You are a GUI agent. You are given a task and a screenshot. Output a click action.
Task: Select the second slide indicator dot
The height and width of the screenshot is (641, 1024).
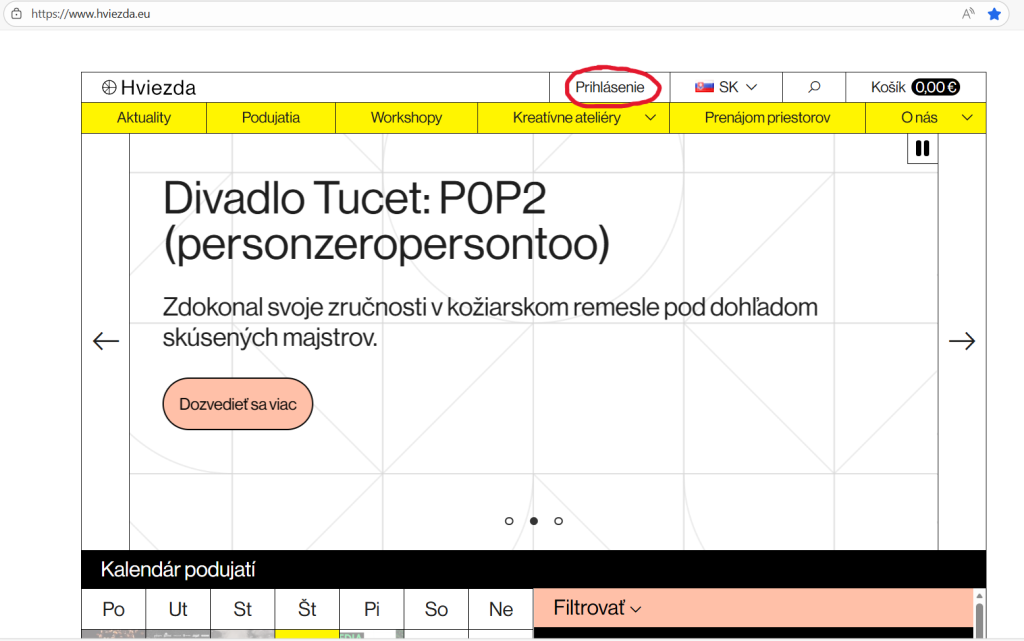(x=534, y=521)
